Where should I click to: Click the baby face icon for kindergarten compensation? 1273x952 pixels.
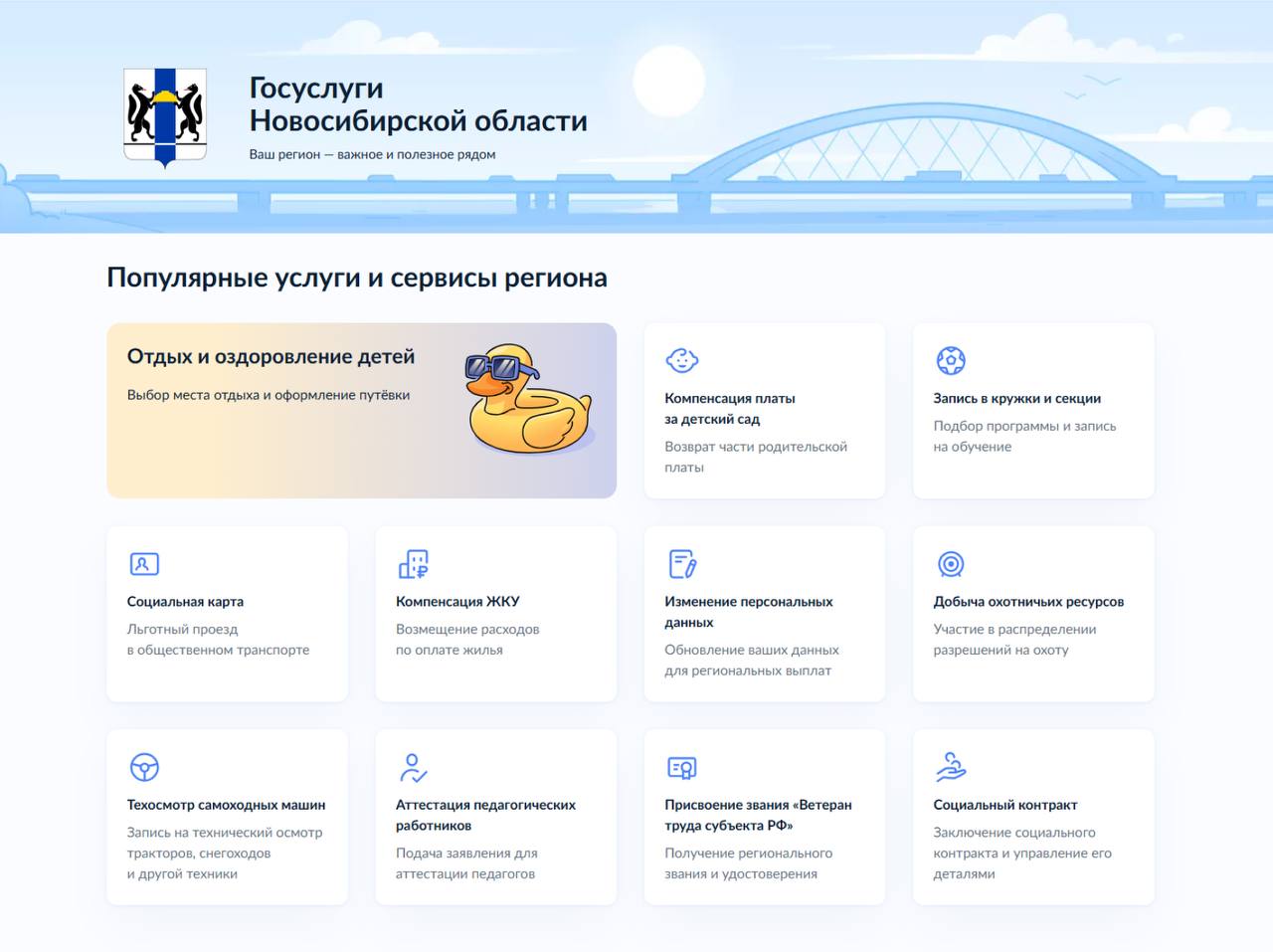[x=682, y=360]
